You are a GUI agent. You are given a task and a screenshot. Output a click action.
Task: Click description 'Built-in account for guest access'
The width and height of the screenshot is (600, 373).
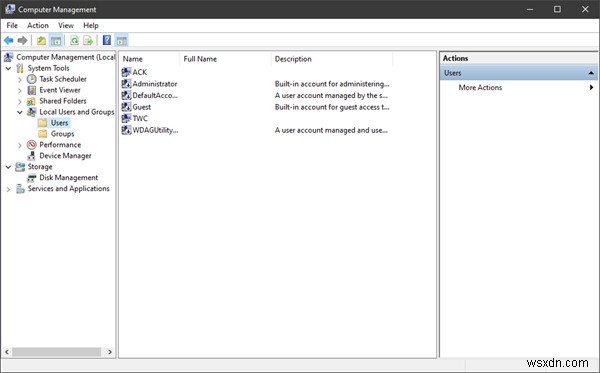(332, 107)
